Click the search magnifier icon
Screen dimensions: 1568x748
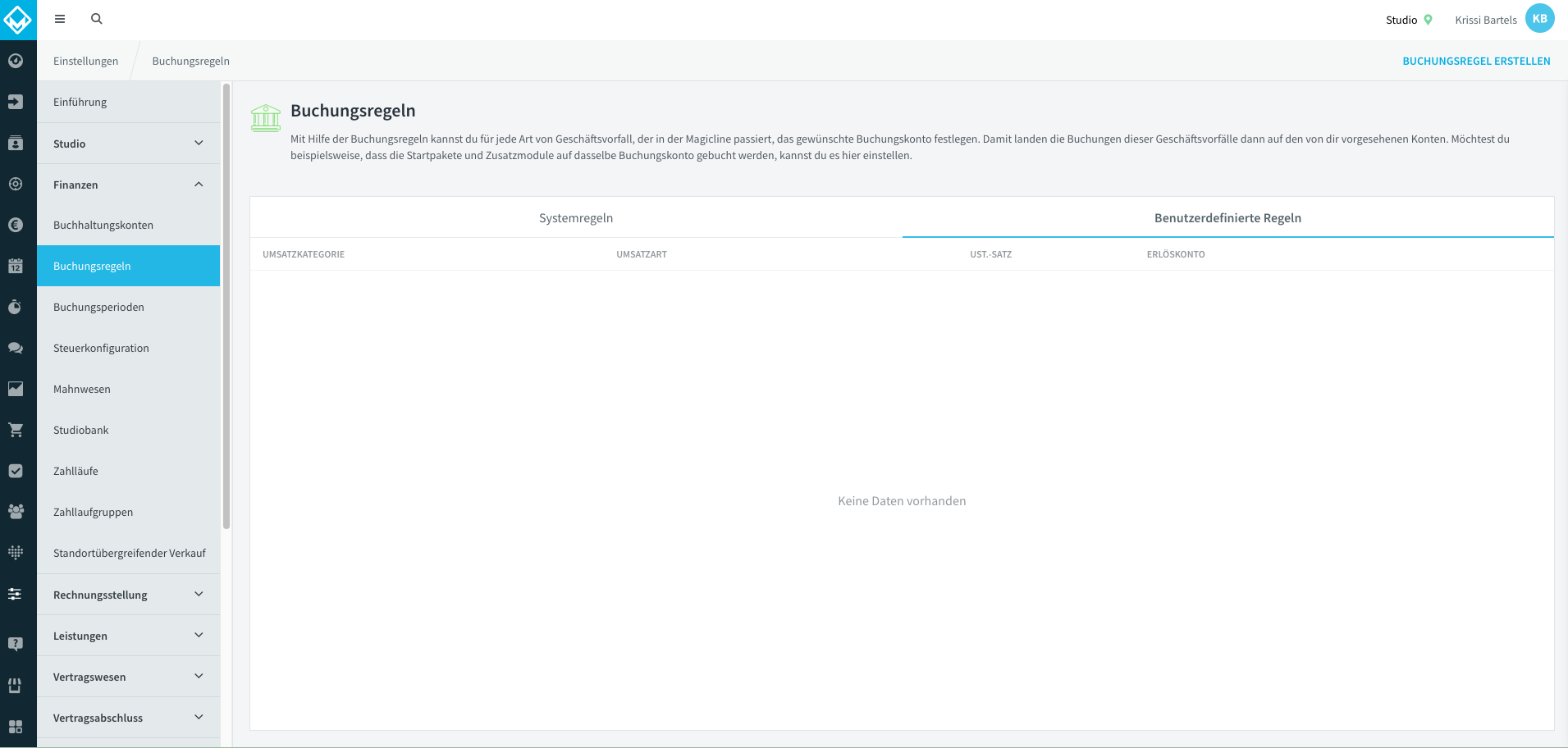[97, 19]
